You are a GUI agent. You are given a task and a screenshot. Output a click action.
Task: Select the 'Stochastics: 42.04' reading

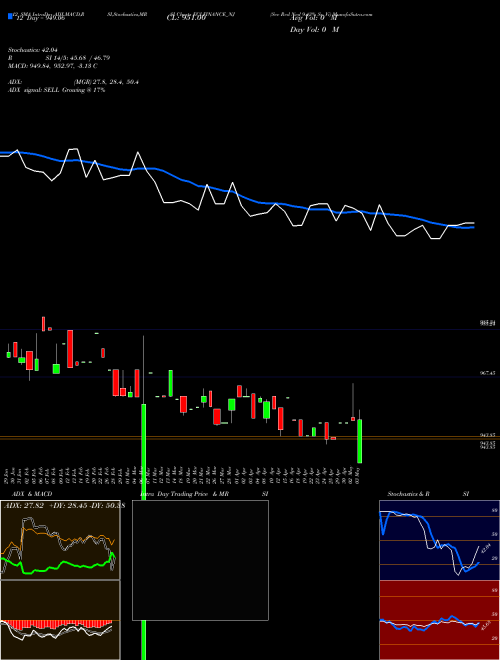(32, 50)
